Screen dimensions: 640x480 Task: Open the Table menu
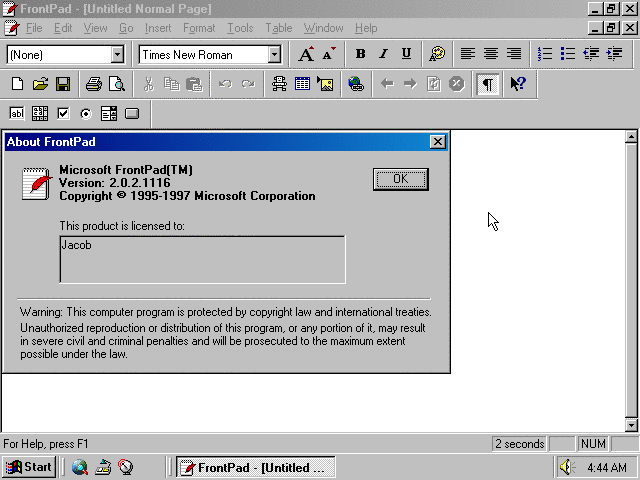pos(278,28)
